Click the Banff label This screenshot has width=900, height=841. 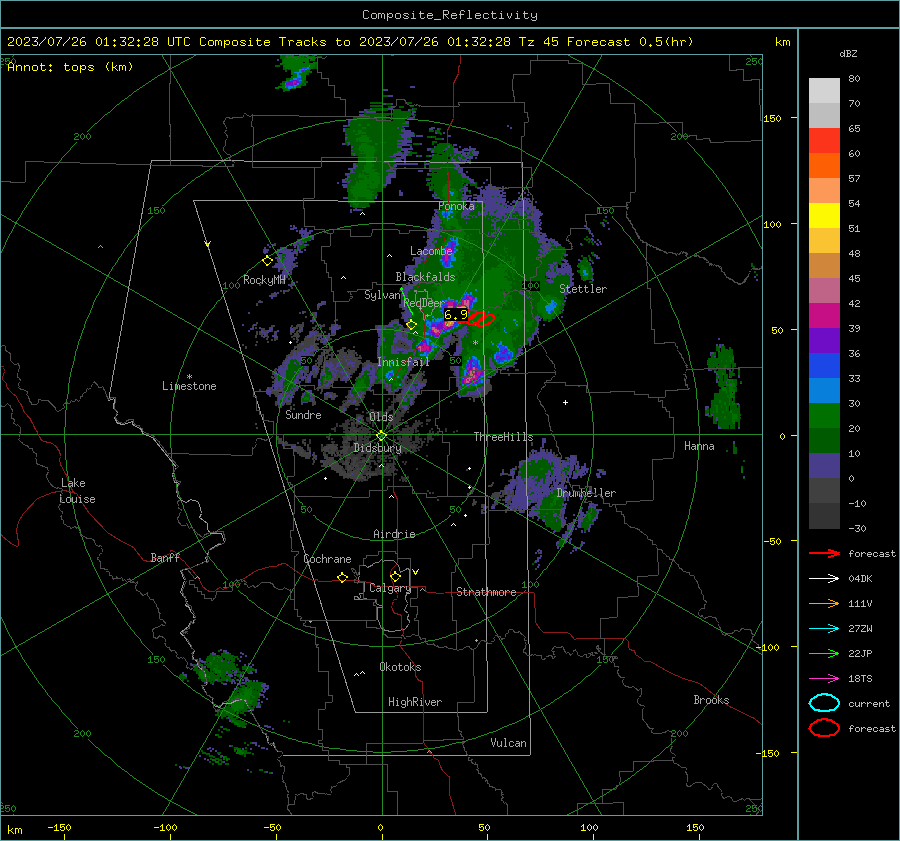point(165,557)
